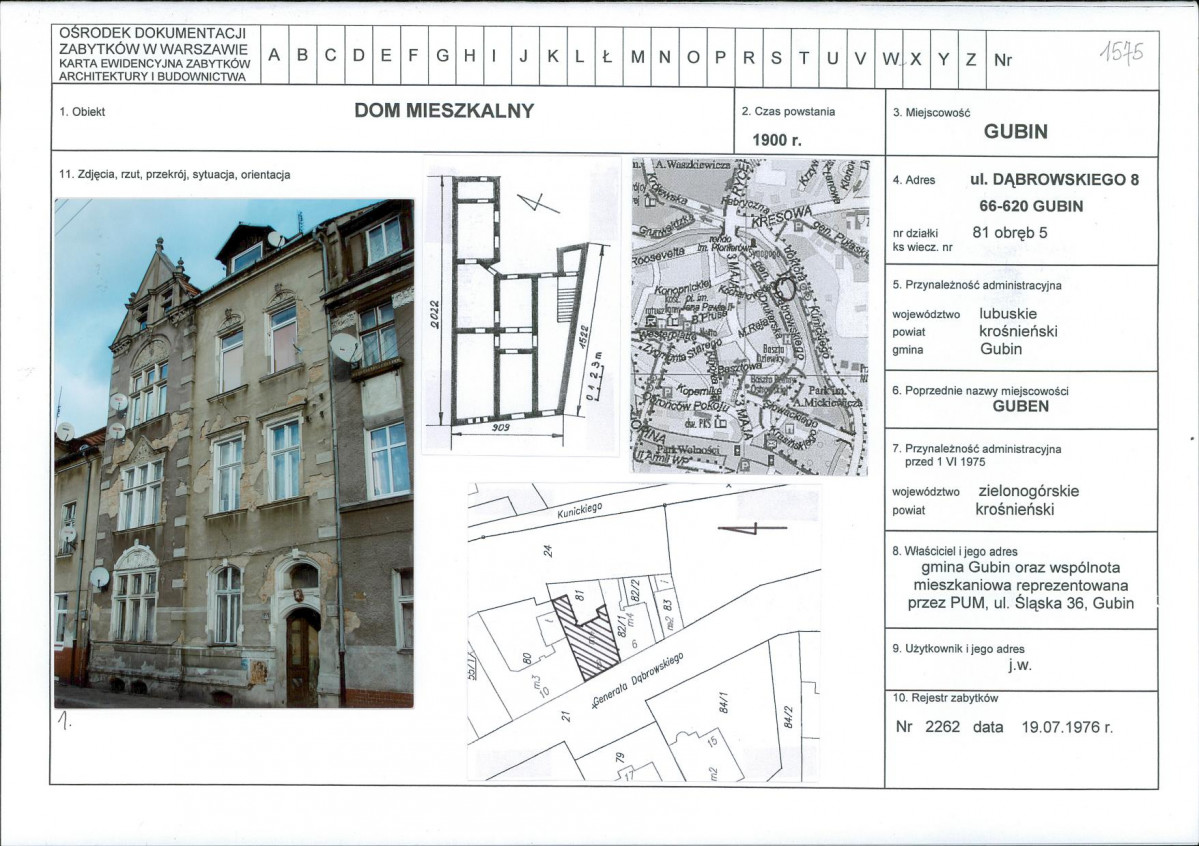
Task: Click the arched entrance door in the photo
Action: tap(302, 654)
